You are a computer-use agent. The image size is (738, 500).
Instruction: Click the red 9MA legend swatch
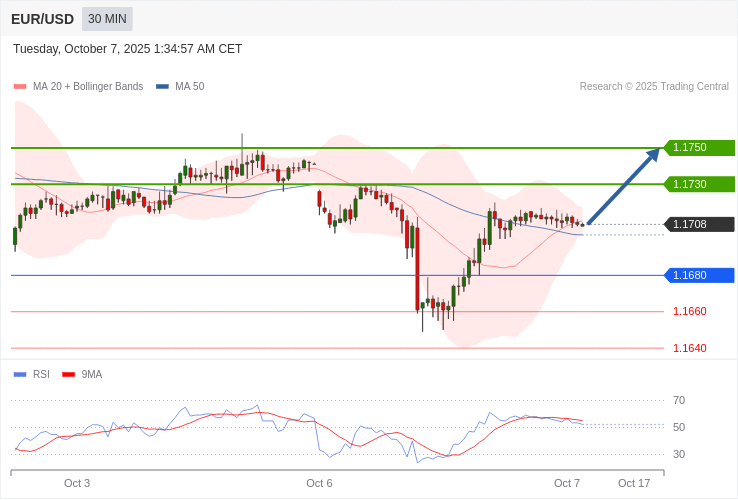pyautogui.click(x=68, y=375)
